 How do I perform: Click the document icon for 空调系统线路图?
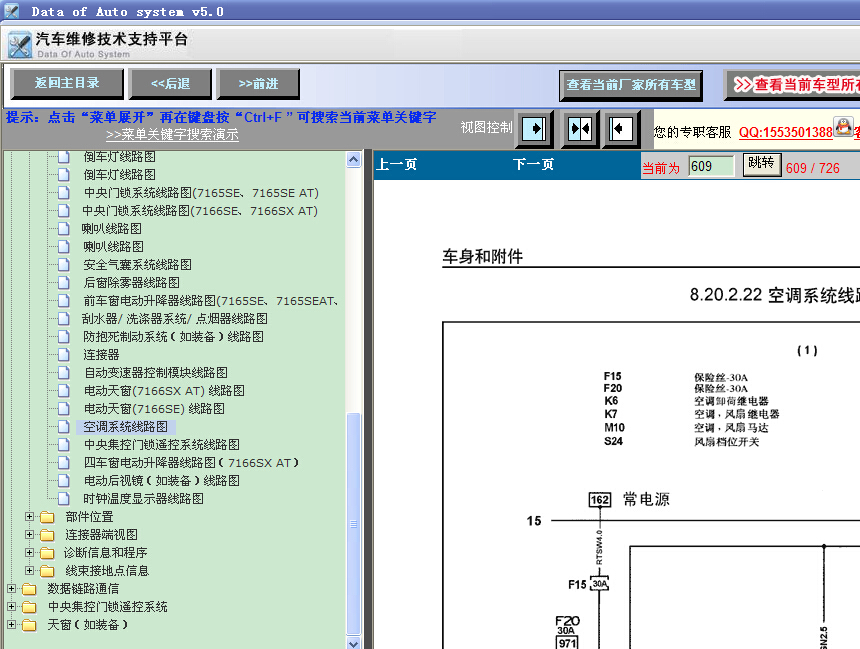click(64, 427)
